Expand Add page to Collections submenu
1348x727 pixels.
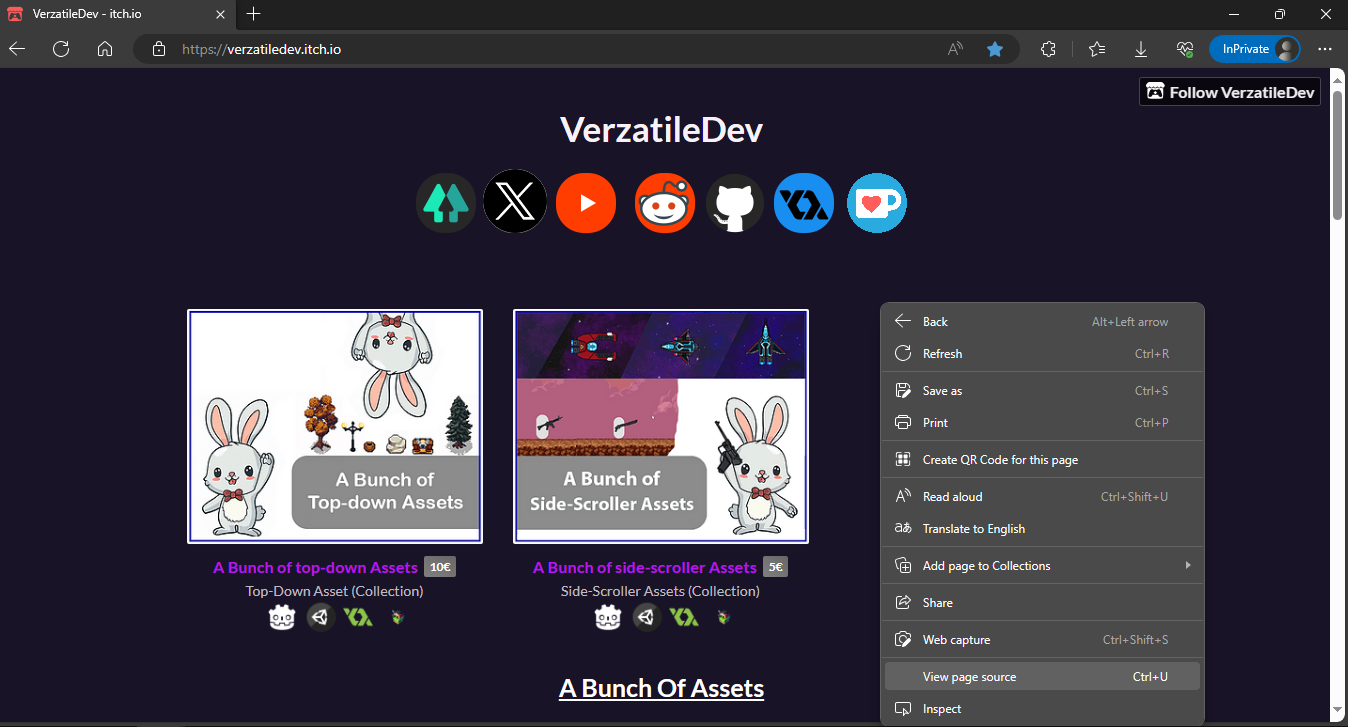coord(1042,566)
